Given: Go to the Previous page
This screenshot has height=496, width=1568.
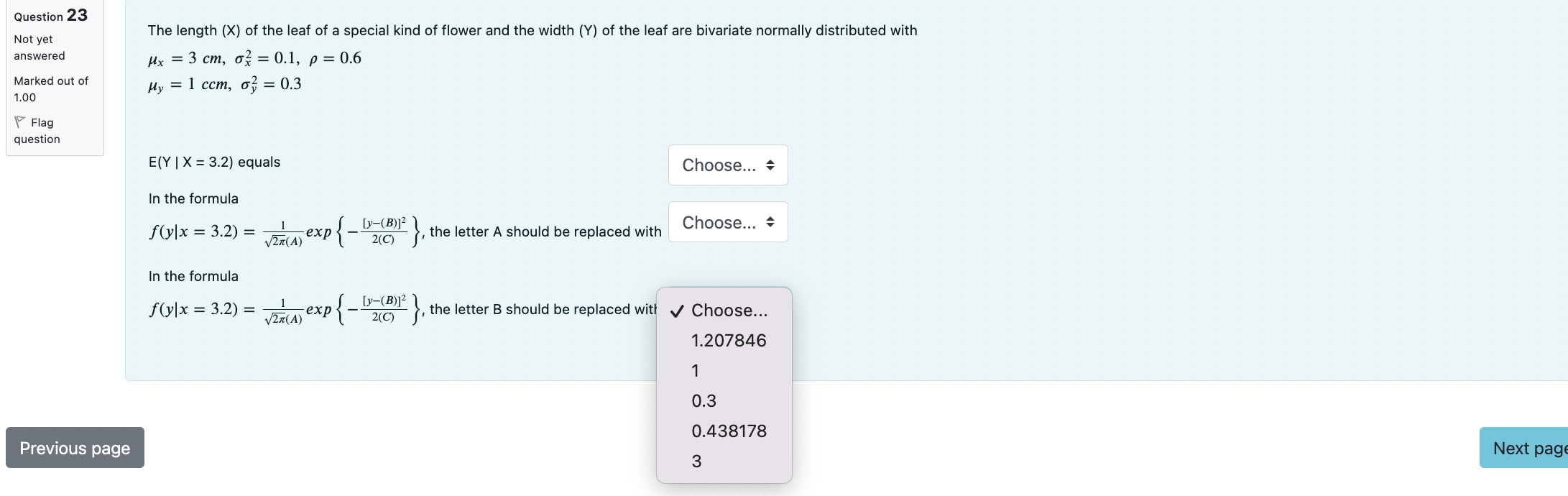Looking at the screenshot, I should coord(74,447).
